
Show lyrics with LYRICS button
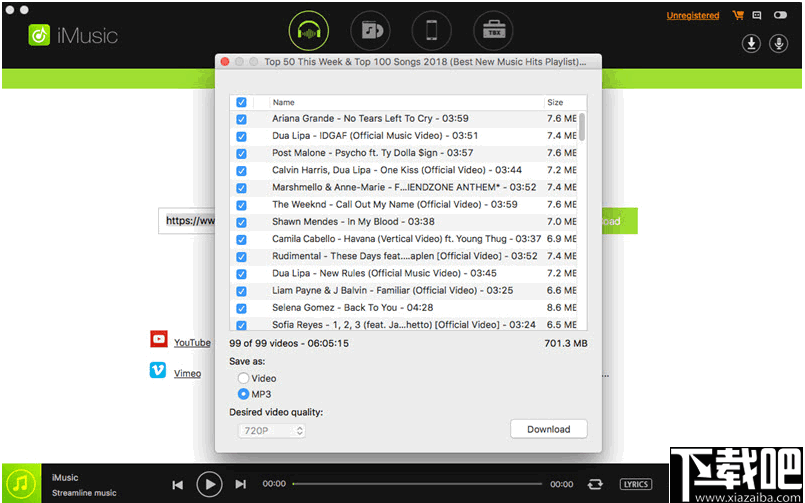(x=636, y=484)
